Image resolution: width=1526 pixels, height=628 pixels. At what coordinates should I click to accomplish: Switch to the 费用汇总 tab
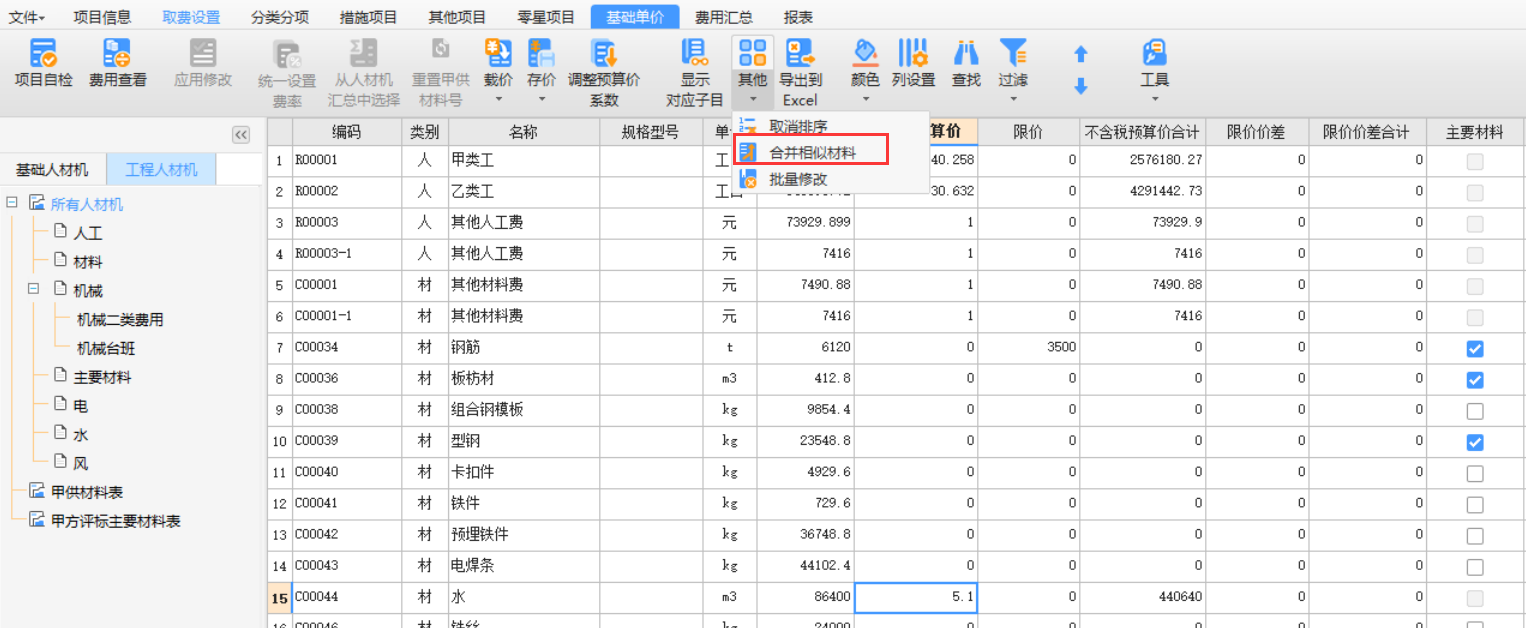tap(723, 17)
